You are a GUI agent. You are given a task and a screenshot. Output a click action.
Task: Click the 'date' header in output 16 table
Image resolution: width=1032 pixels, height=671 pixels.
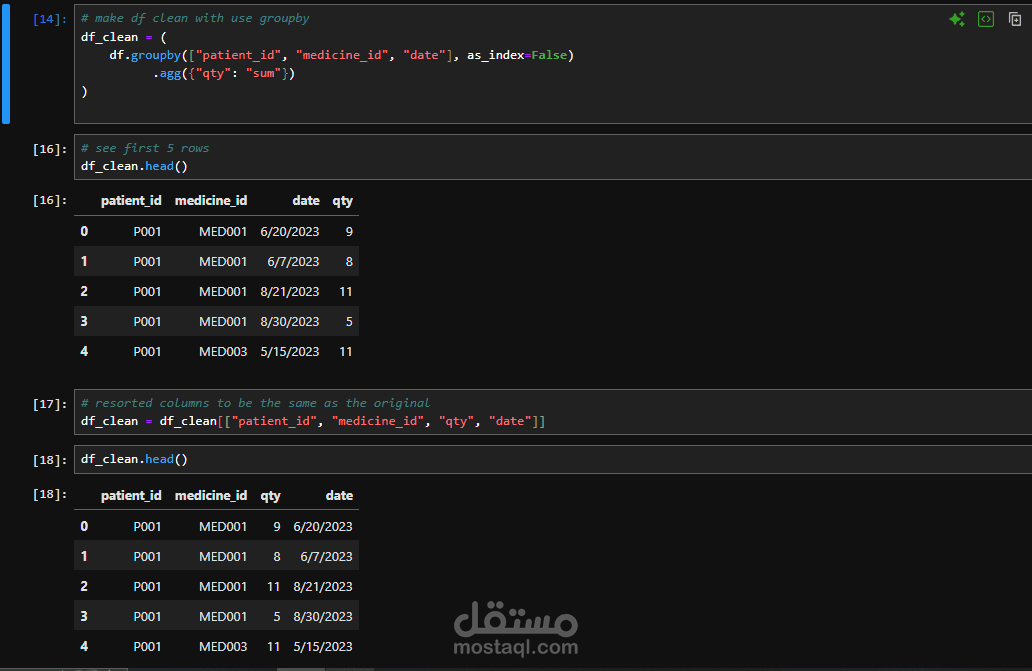point(306,201)
